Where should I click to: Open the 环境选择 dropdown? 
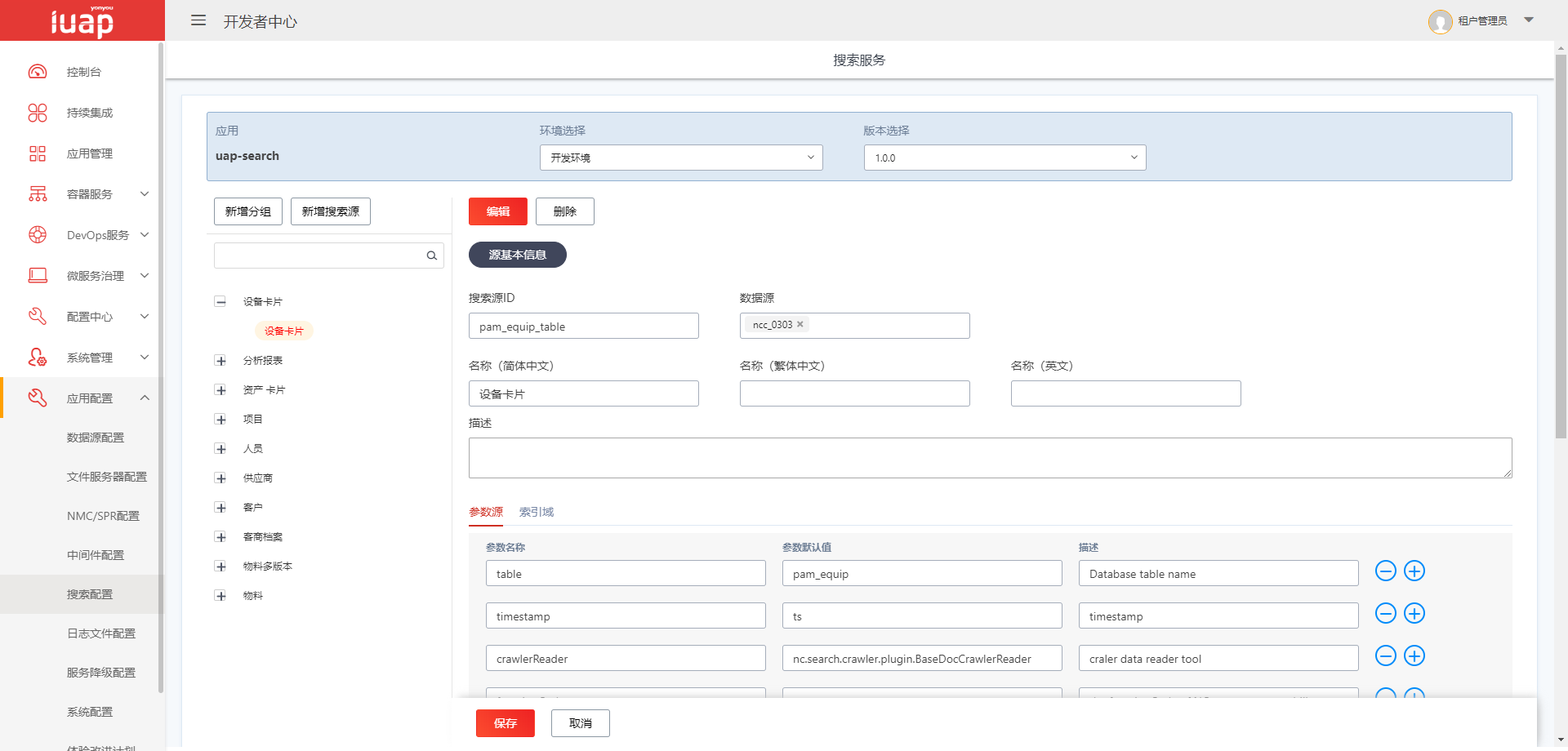681,158
